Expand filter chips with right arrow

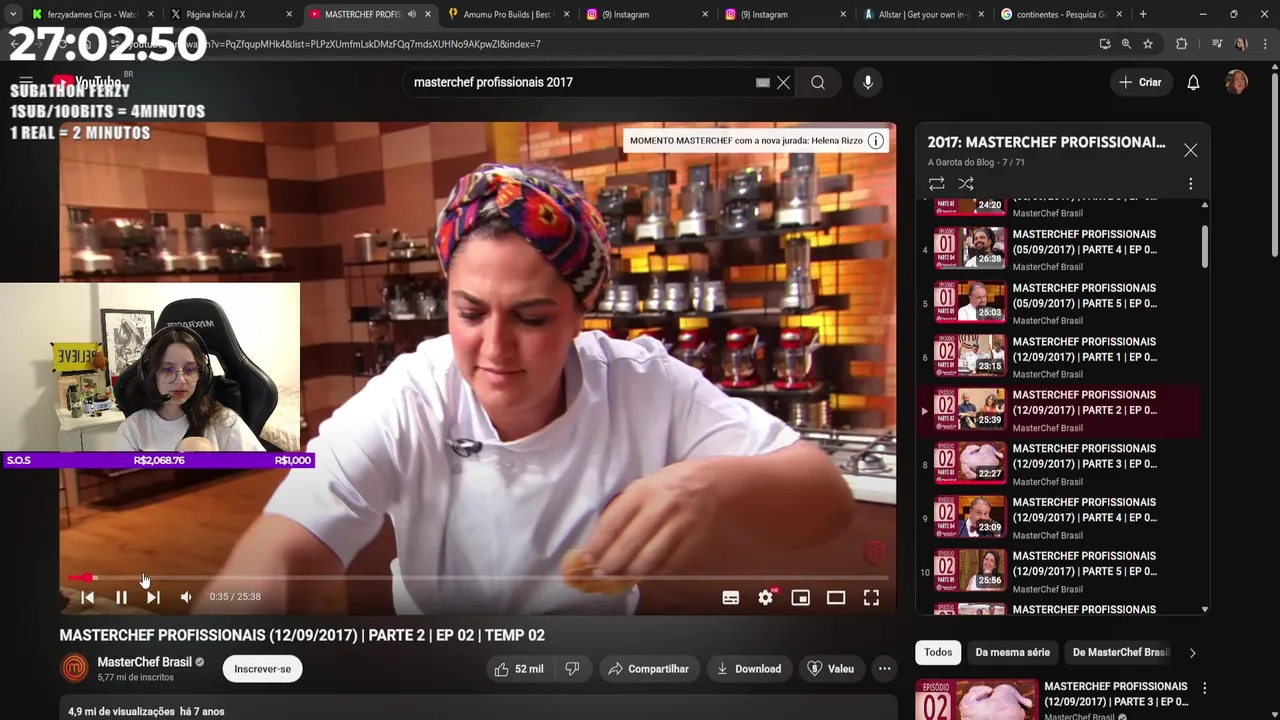[x=1192, y=653]
